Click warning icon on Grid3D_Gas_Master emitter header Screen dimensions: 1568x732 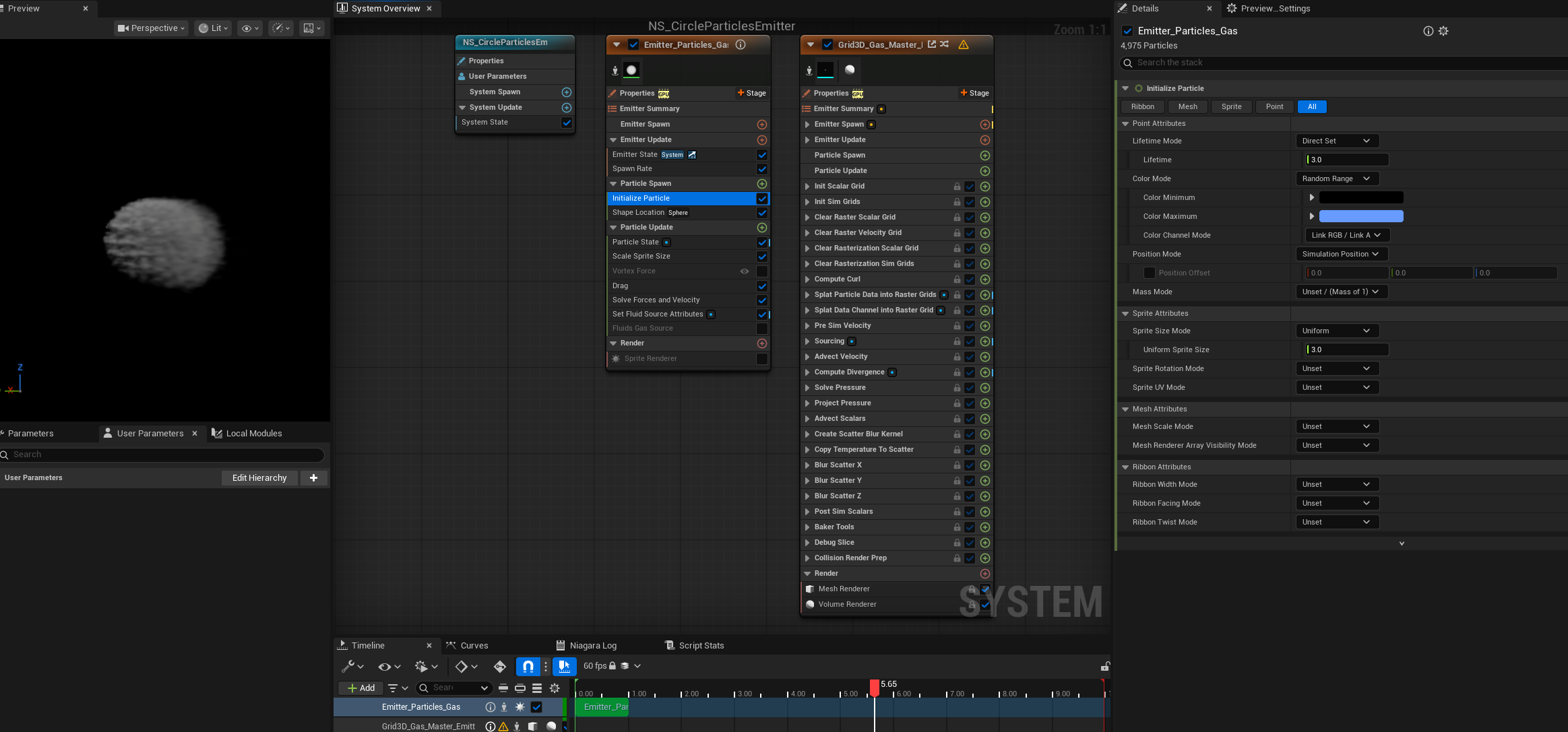pyautogui.click(x=964, y=44)
